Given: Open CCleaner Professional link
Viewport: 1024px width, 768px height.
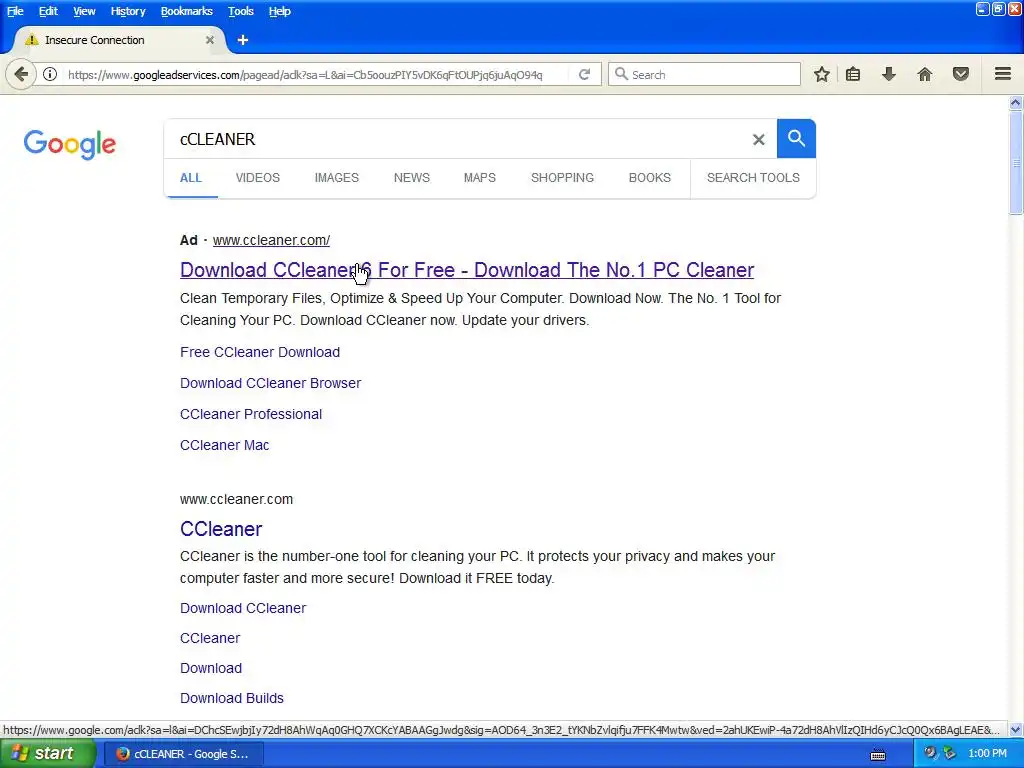Looking at the screenshot, I should [251, 414].
